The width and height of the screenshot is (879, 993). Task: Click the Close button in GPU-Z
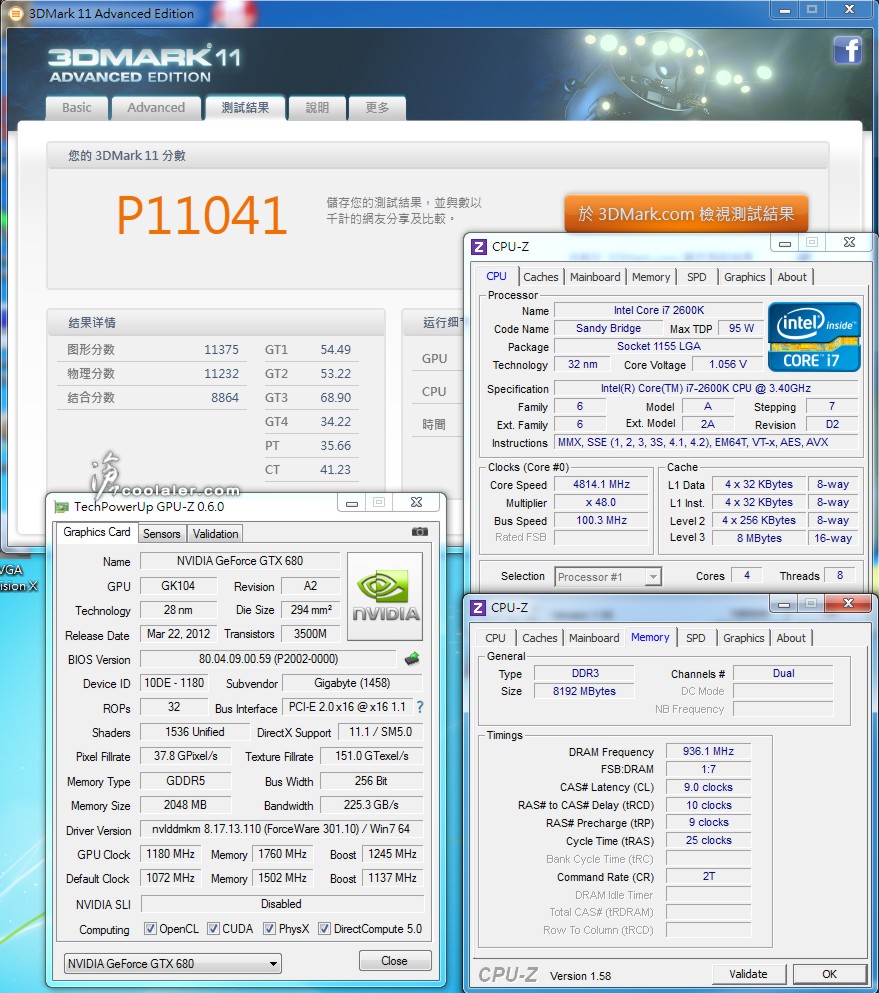[x=395, y=961]
